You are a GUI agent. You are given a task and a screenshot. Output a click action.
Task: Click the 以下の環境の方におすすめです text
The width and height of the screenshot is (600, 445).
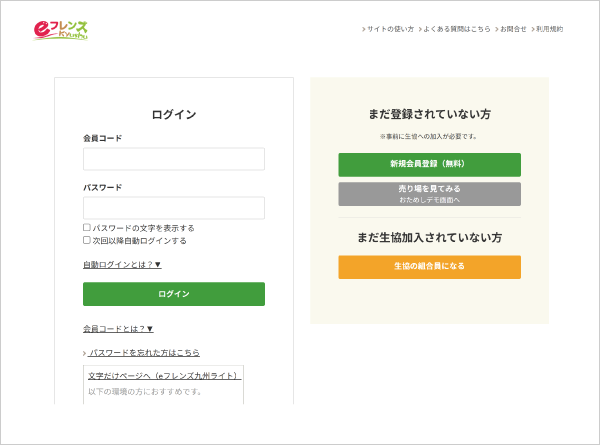pos(145,391)
